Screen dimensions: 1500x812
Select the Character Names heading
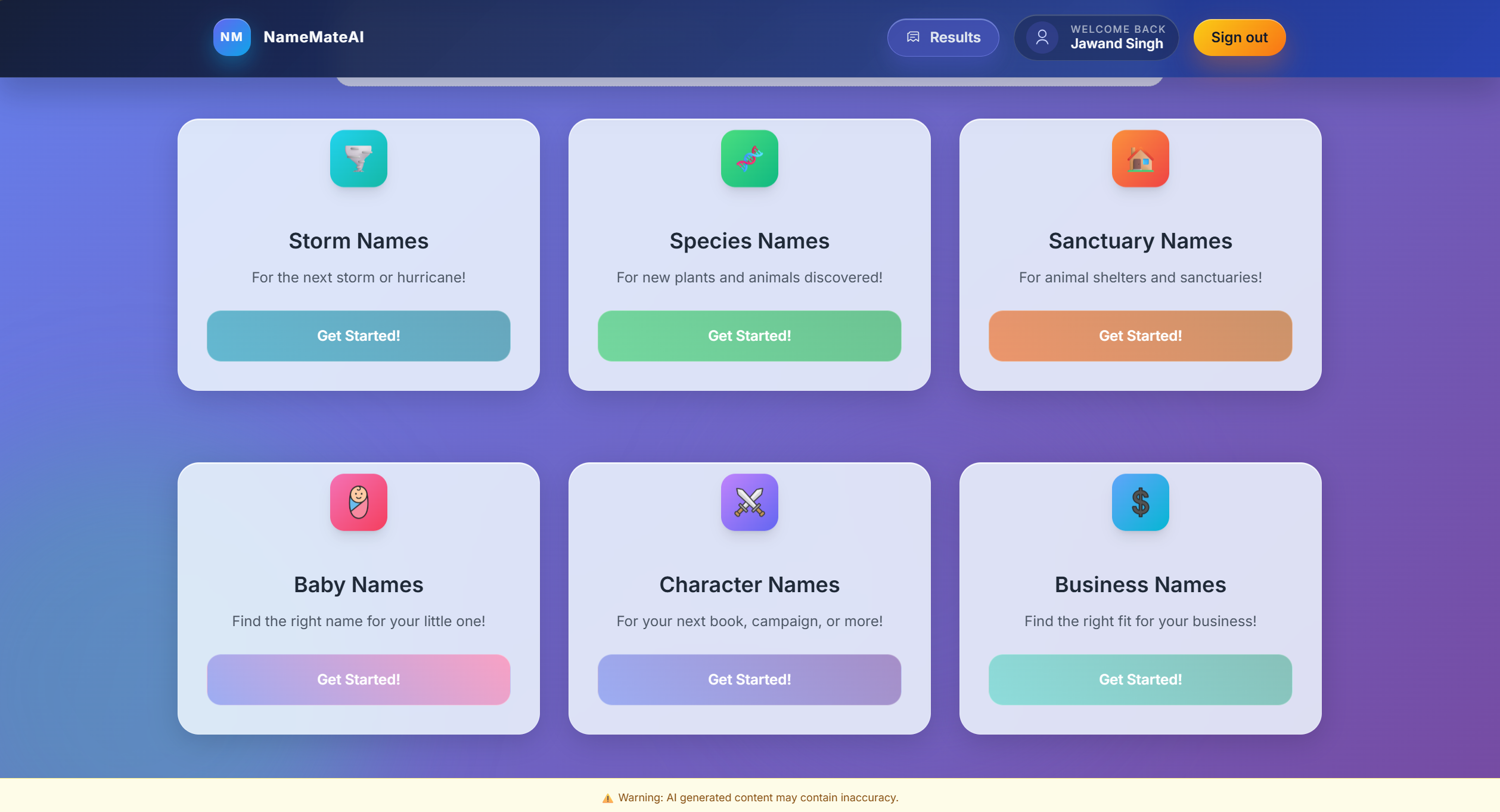coord(749,584)
